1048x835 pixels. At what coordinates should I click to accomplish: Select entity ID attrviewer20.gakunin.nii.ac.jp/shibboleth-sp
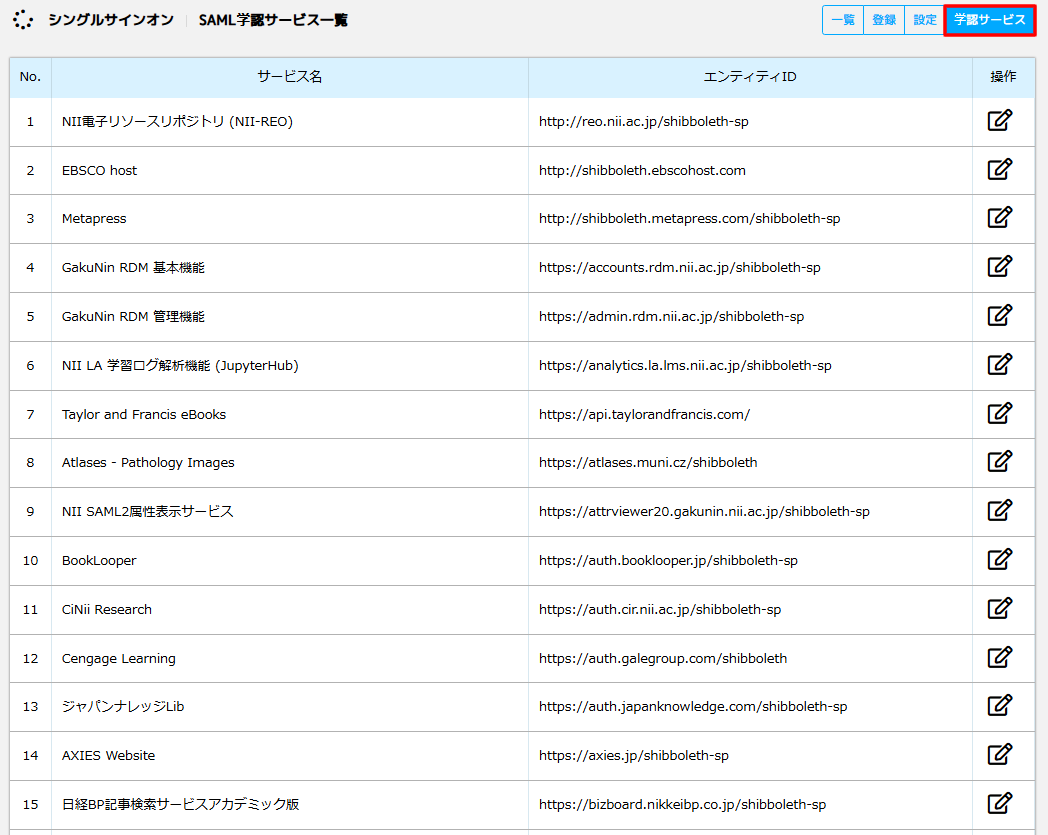(x=704, y=511)
